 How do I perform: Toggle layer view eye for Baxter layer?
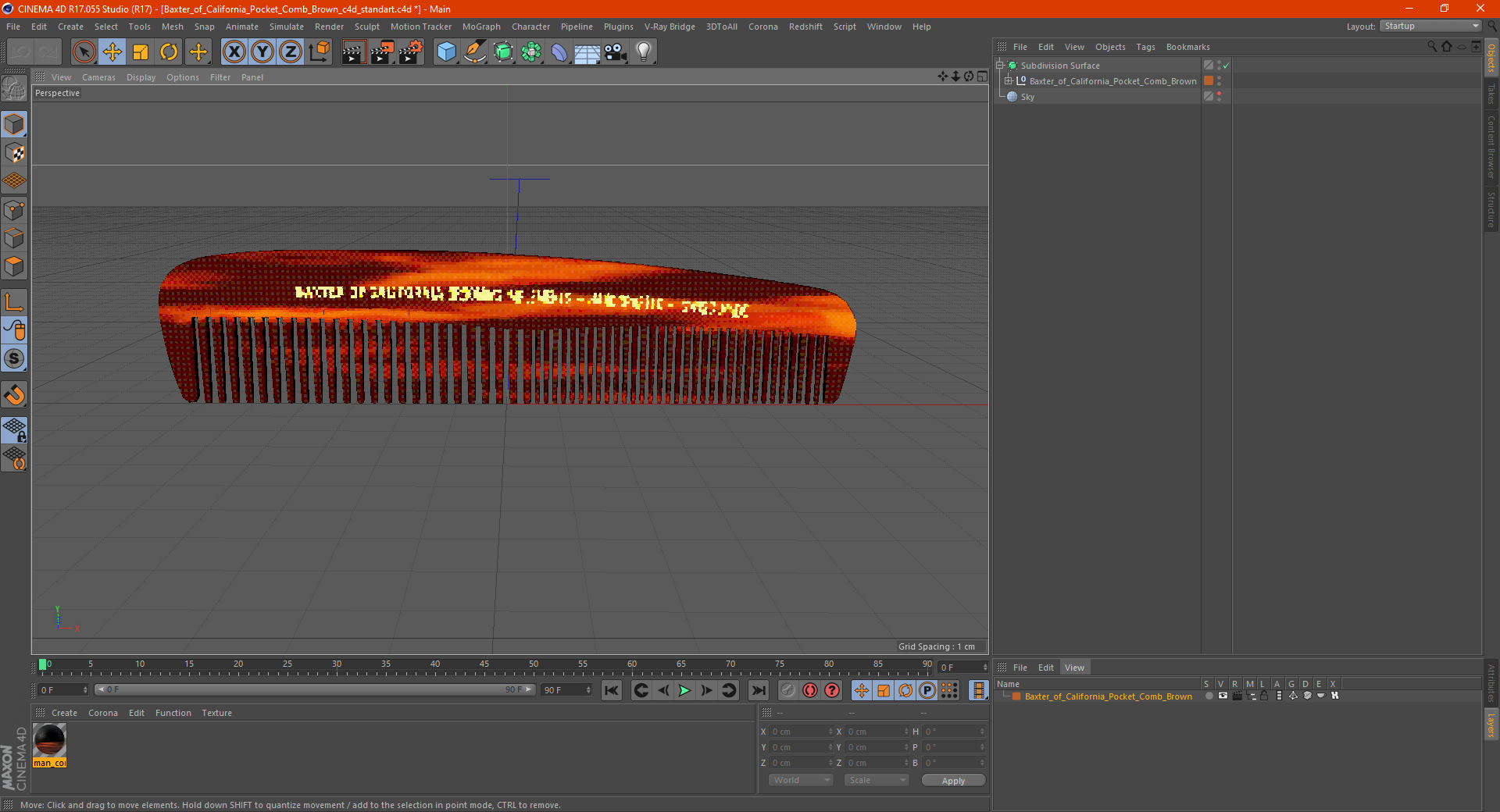pyautogui.click(x=1223, y=696)
